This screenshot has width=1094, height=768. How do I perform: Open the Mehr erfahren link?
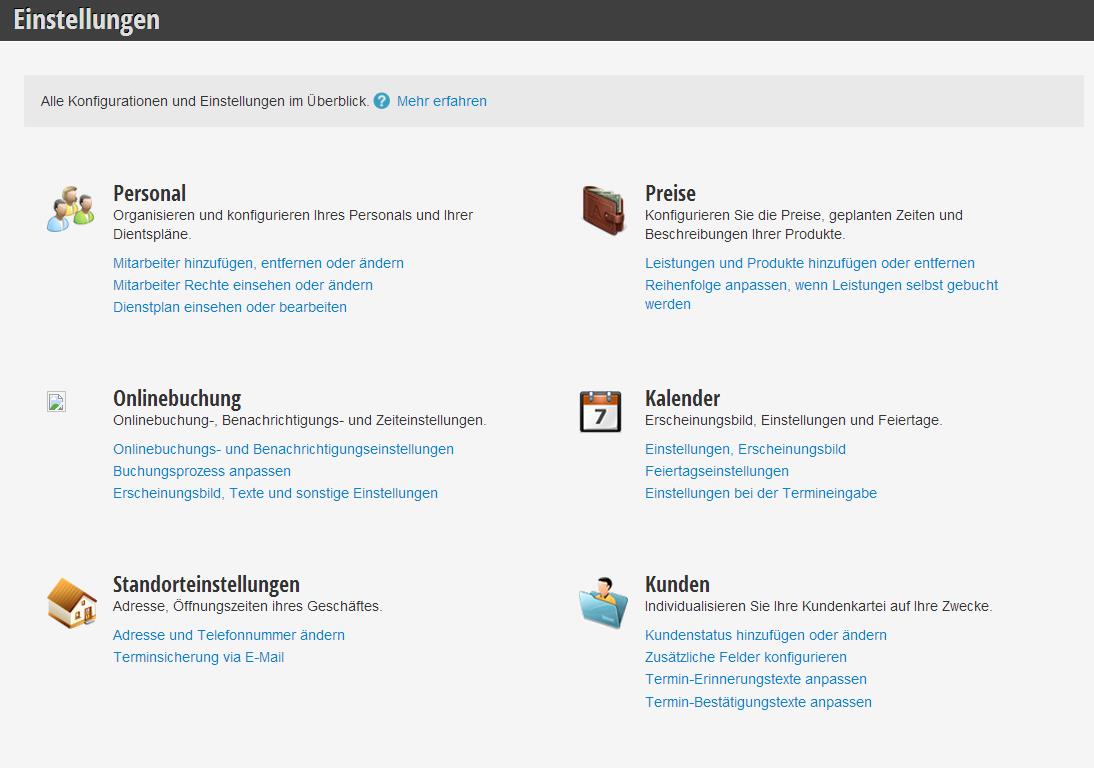(x=442, y=101)
